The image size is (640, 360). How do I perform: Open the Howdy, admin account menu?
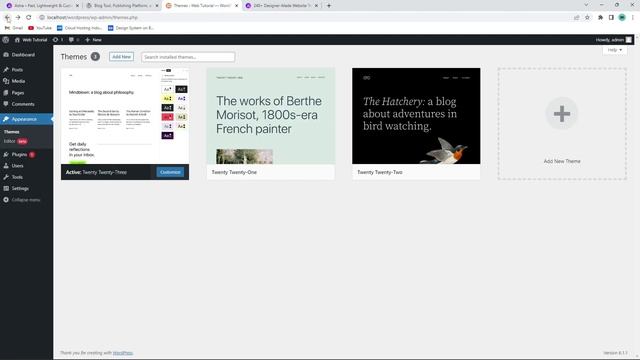(x=613, y=40)
